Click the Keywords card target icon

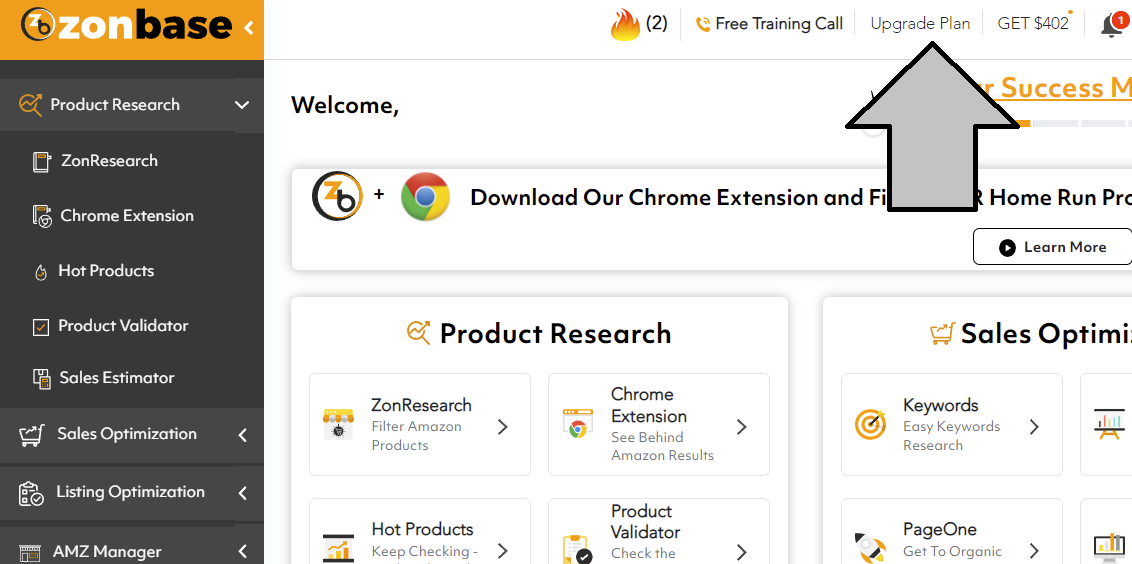(870, 425)
